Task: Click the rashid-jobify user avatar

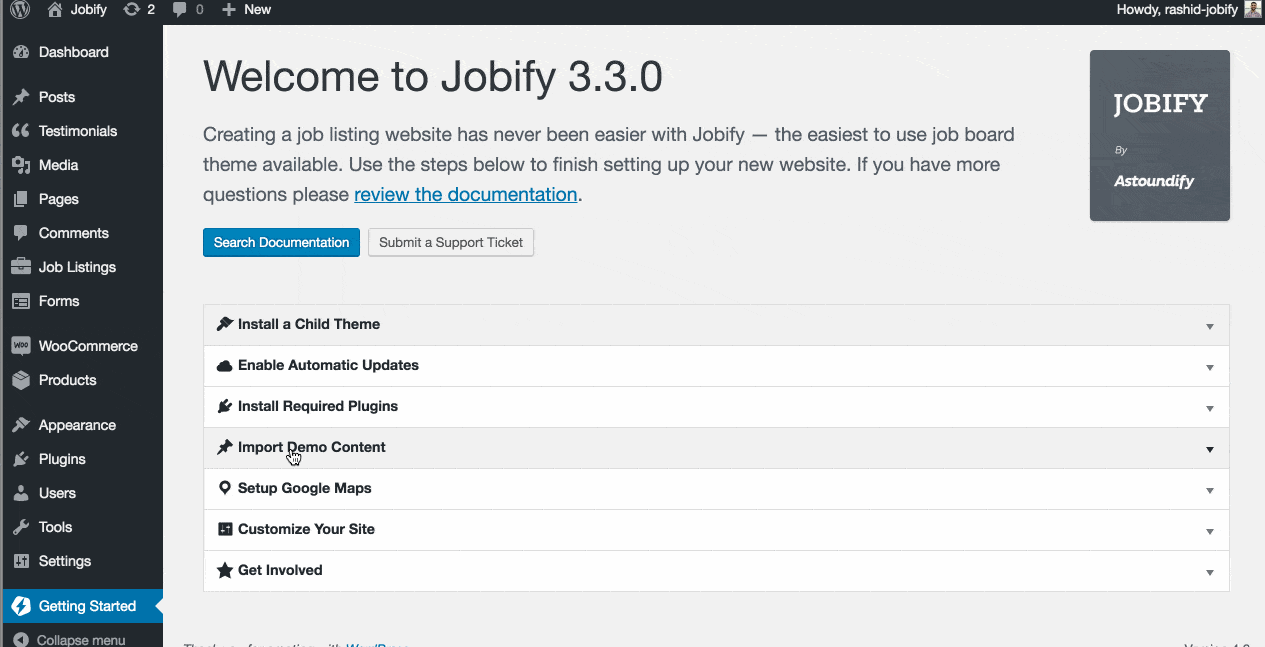Action: tap(1252, 9)
